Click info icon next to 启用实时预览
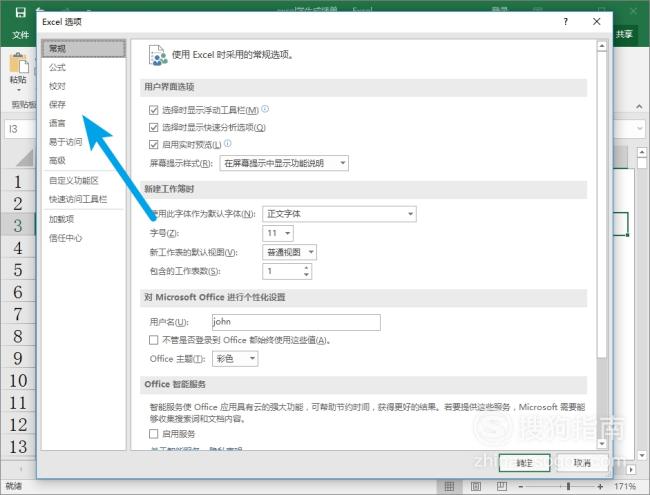 (228, 143)
